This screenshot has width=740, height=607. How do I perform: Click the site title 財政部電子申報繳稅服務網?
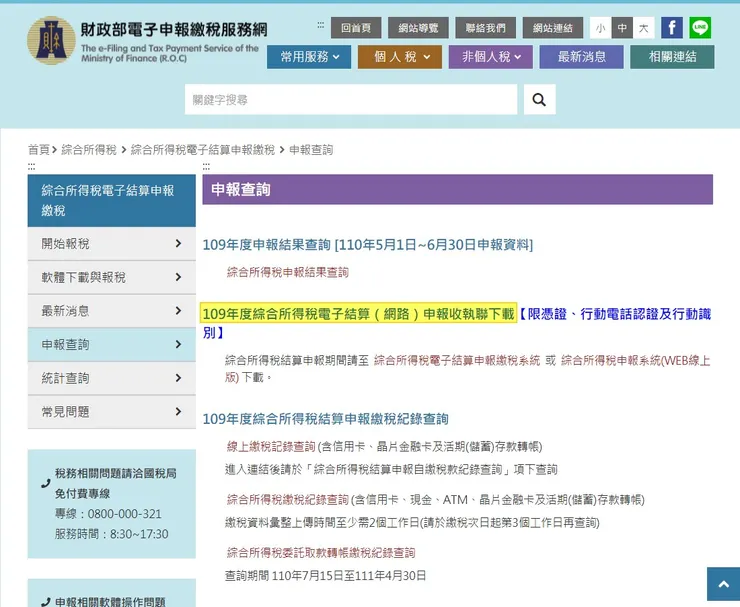pos(174,30)
